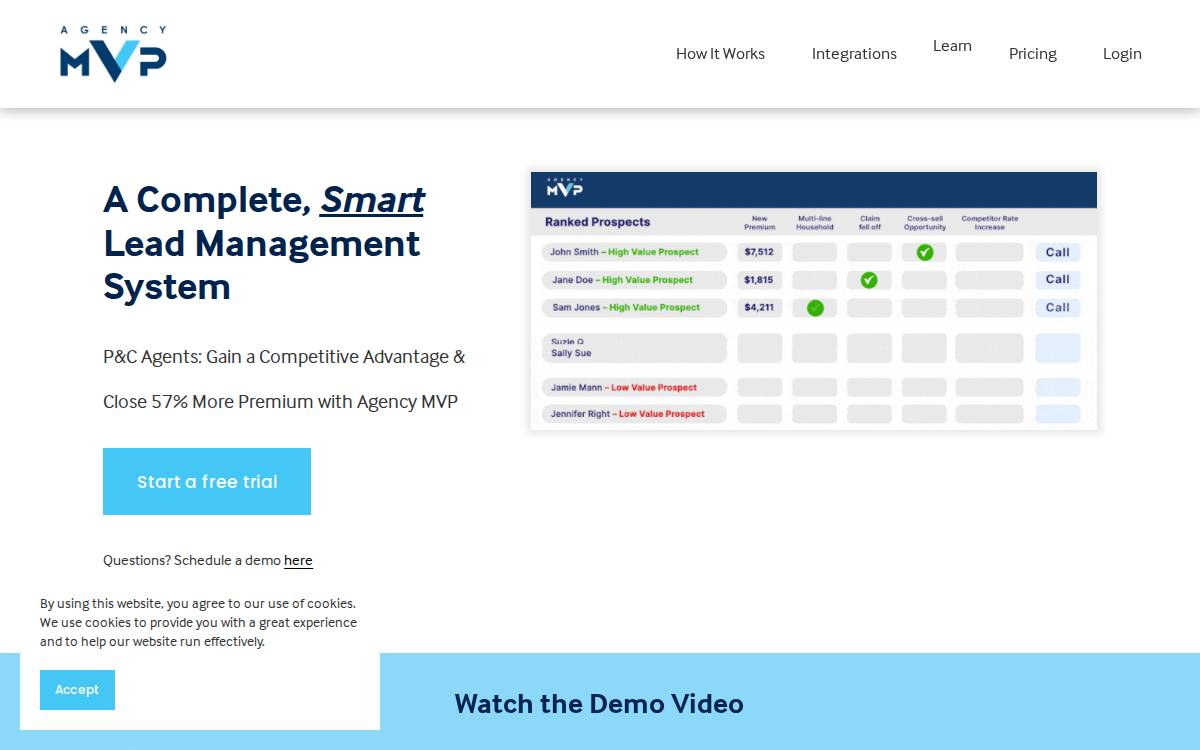Viewport: 1200px width, 750px height.
Task: Accept the cookie notice
Action: [77, 690]
